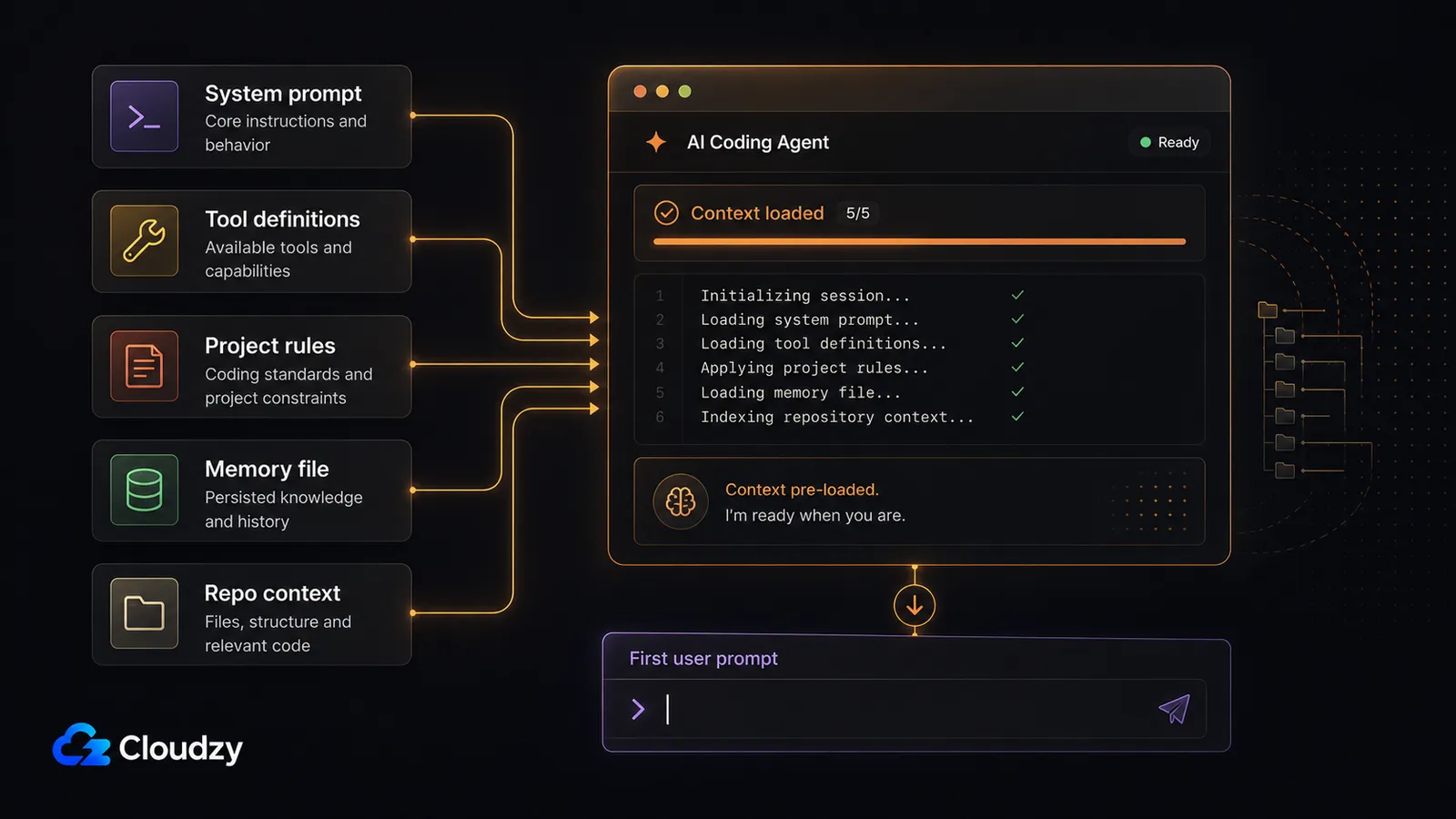
Task: Click the checkmark next to Applying project rules
Action: [x=1017, y=367]
